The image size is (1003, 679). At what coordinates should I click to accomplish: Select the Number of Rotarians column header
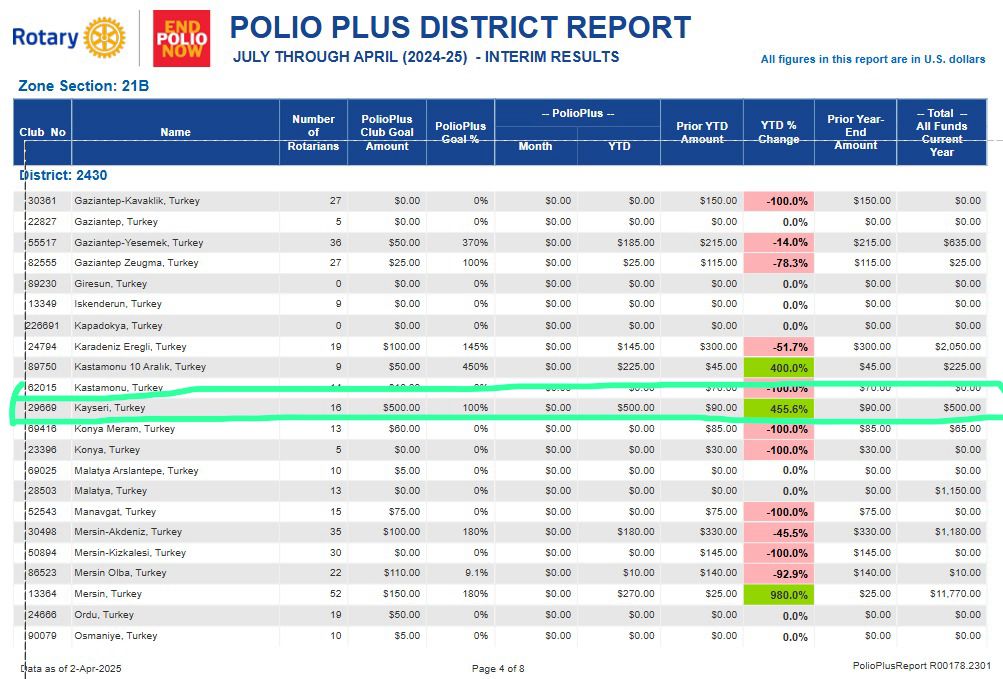coord(313,132)
